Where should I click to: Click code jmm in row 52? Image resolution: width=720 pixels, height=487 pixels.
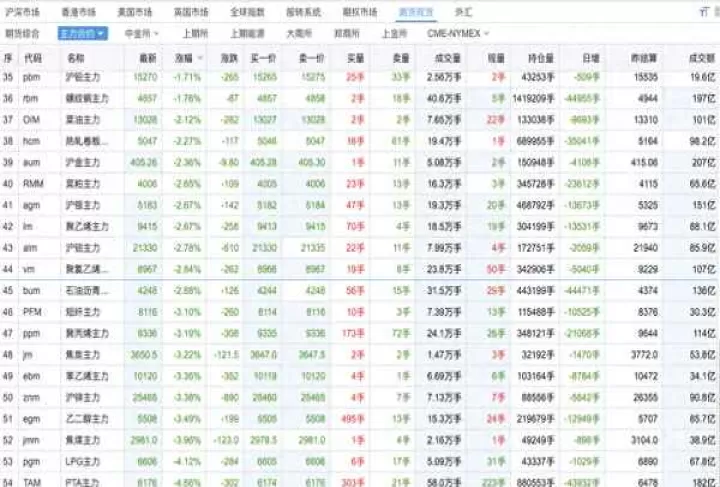[31, 440]
